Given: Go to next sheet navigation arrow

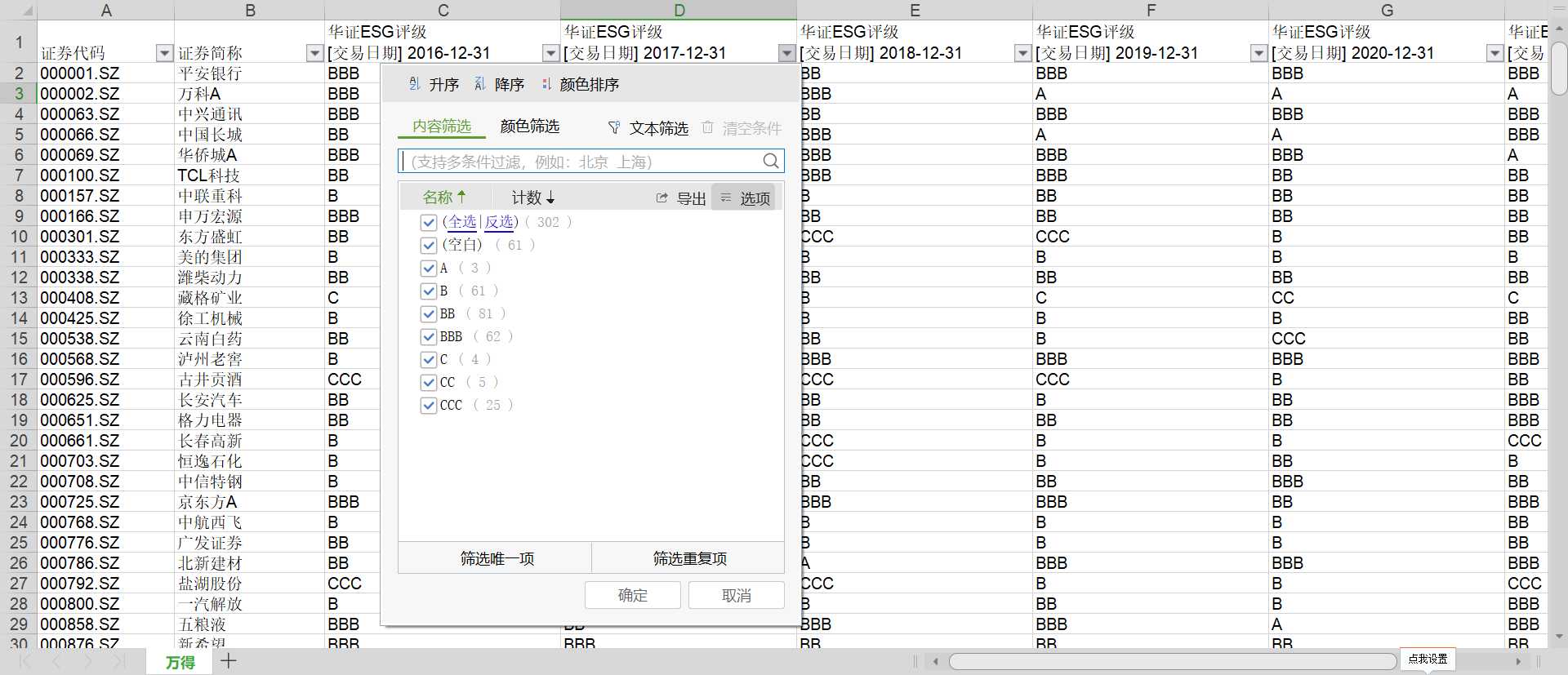Looking at the screenshot, I should pyautogui.click(x=88, y=661).
